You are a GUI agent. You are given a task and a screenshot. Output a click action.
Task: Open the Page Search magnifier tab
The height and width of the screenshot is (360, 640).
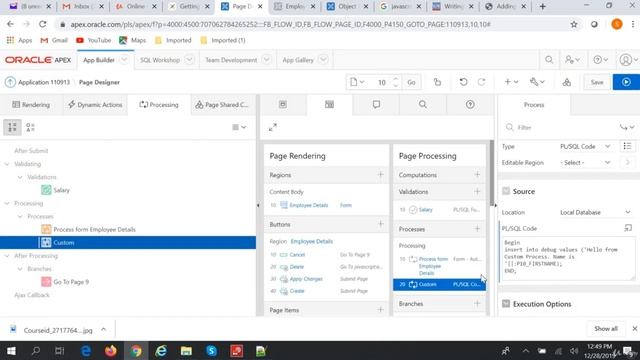423,104
